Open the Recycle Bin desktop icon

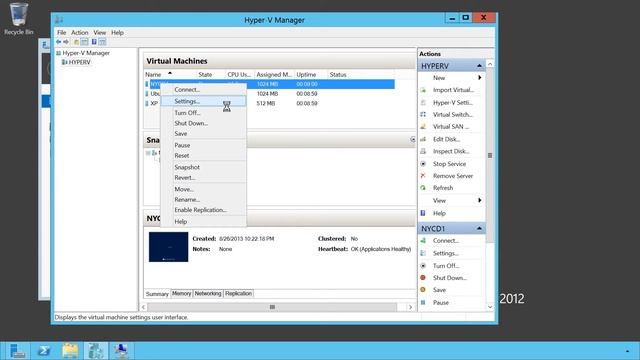point(18,19)
